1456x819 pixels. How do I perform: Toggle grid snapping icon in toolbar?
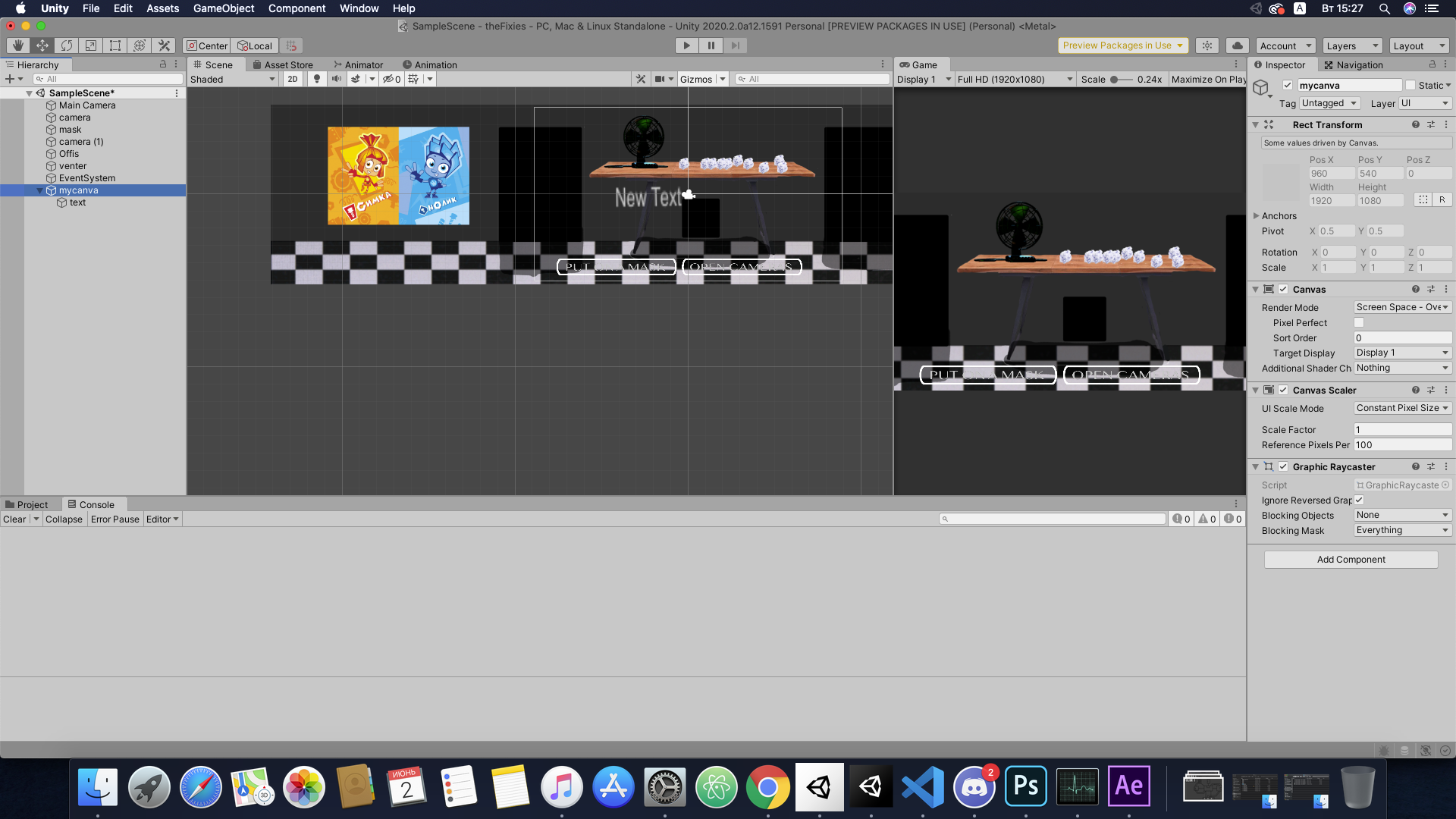point(291,45)
